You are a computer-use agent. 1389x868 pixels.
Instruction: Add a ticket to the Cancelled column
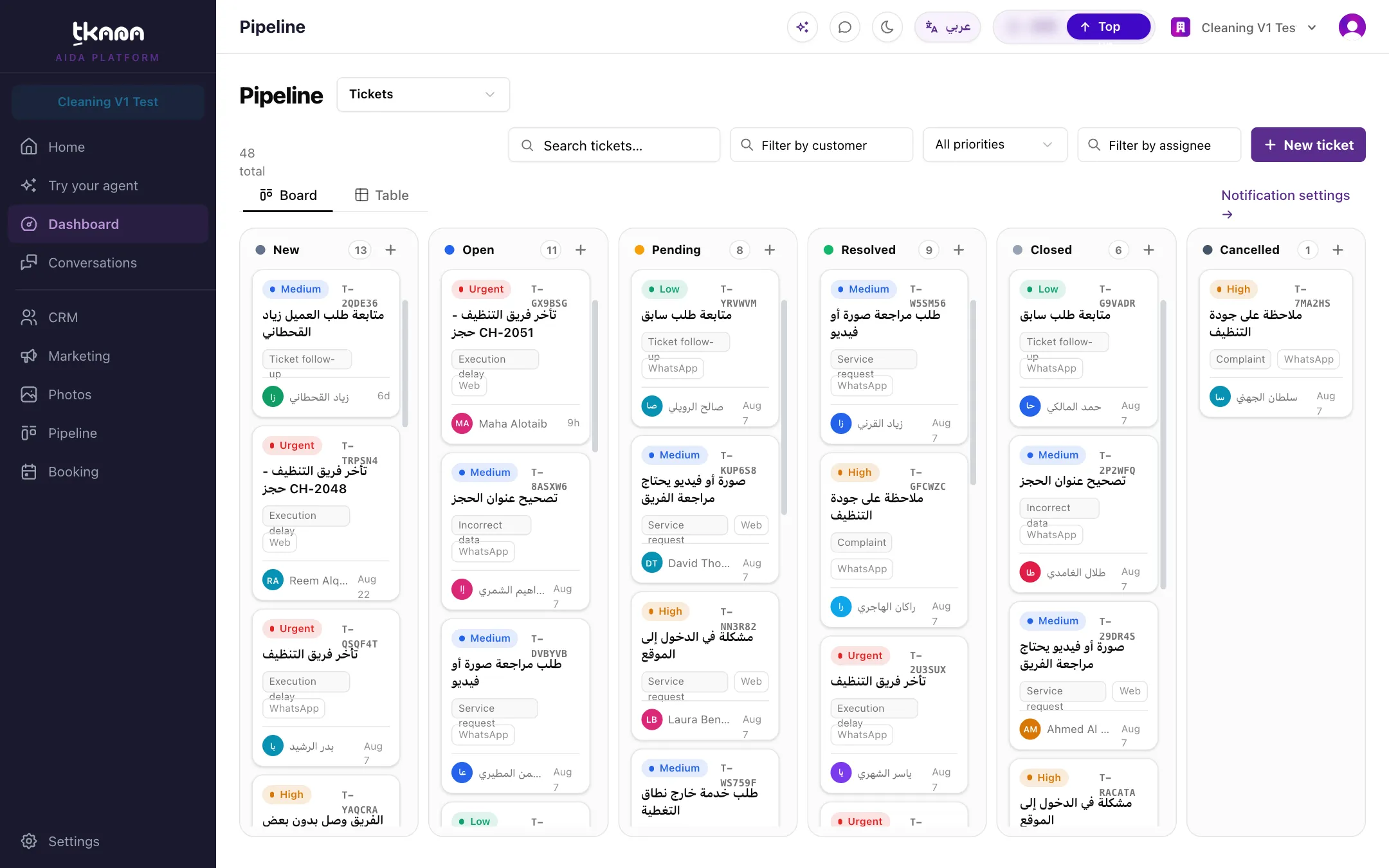pyautogui.click(x=1338, y=250)
